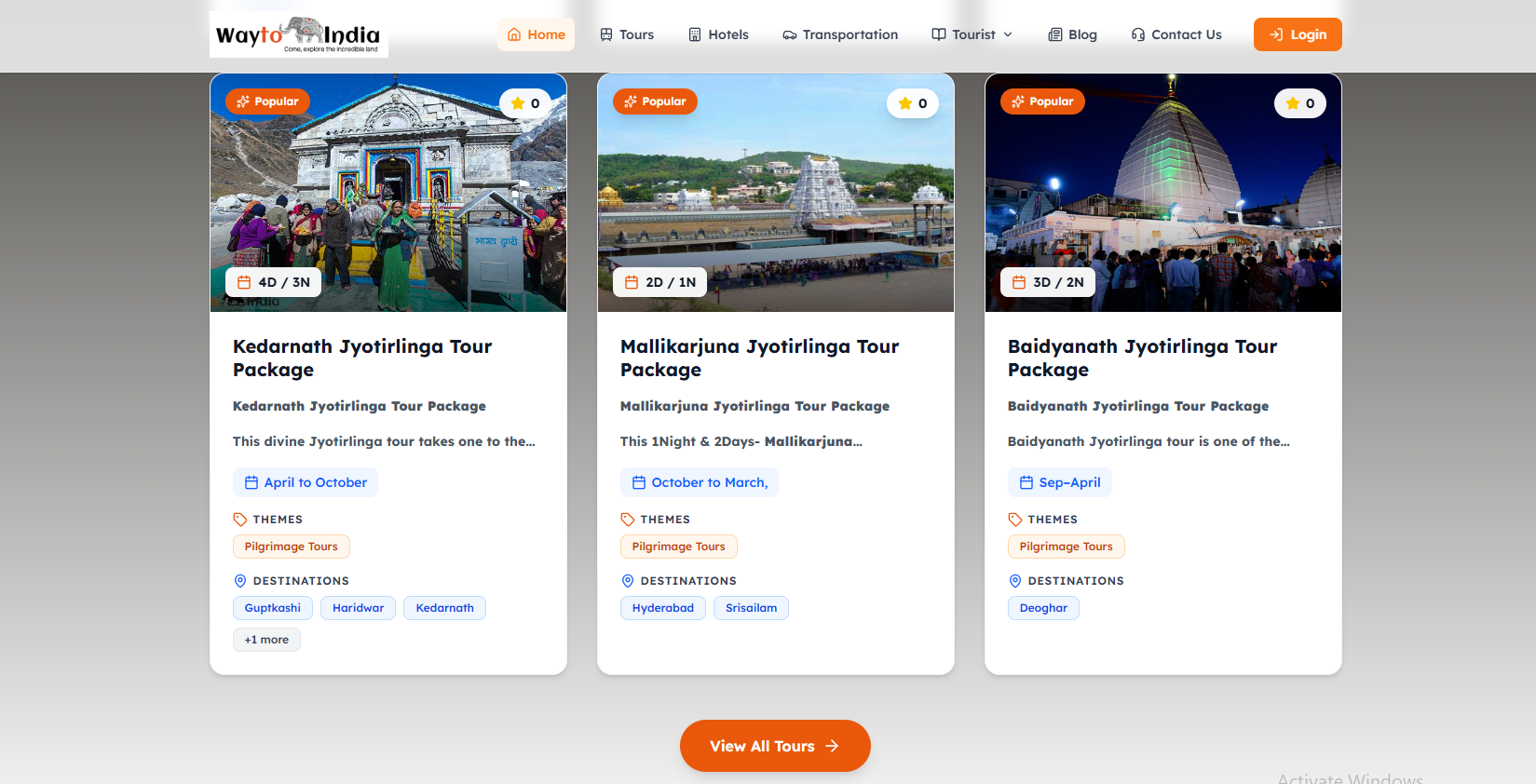Click the star rating badge on Baidyanath card
The height and width of the screenshot is (784, 1536).
tap(1300, 103)
